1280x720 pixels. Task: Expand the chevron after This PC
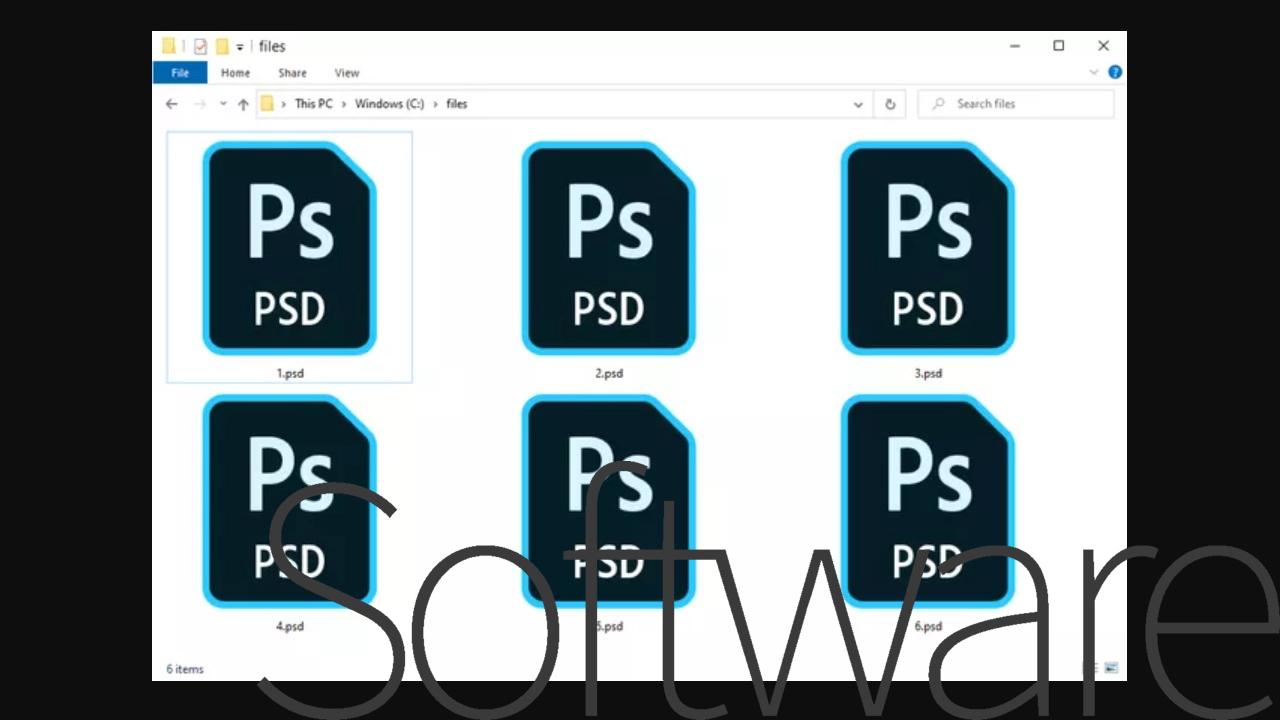[343, 104]
